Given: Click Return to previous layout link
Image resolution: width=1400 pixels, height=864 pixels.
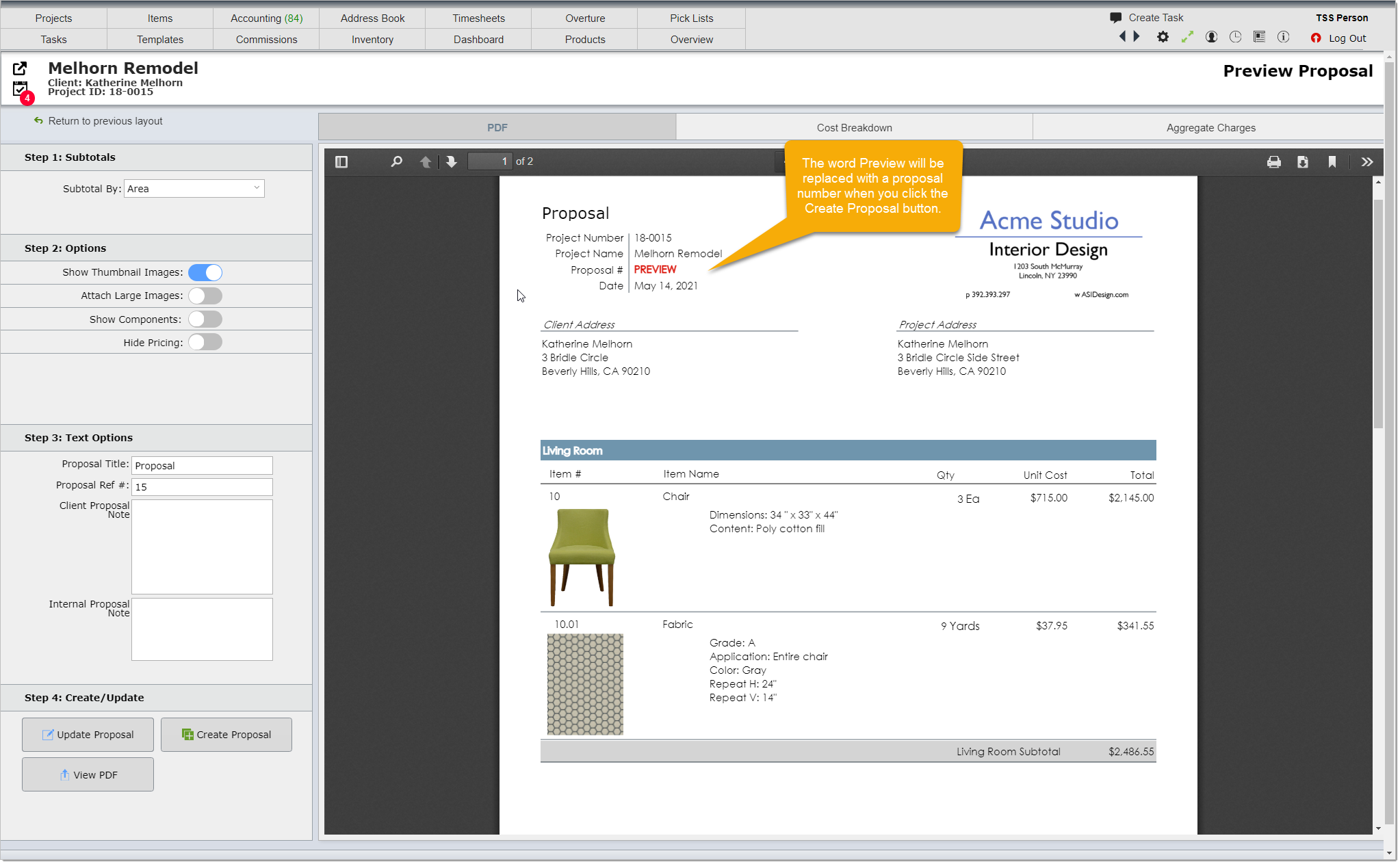Looking at the screenshot, I should point(105,120).
